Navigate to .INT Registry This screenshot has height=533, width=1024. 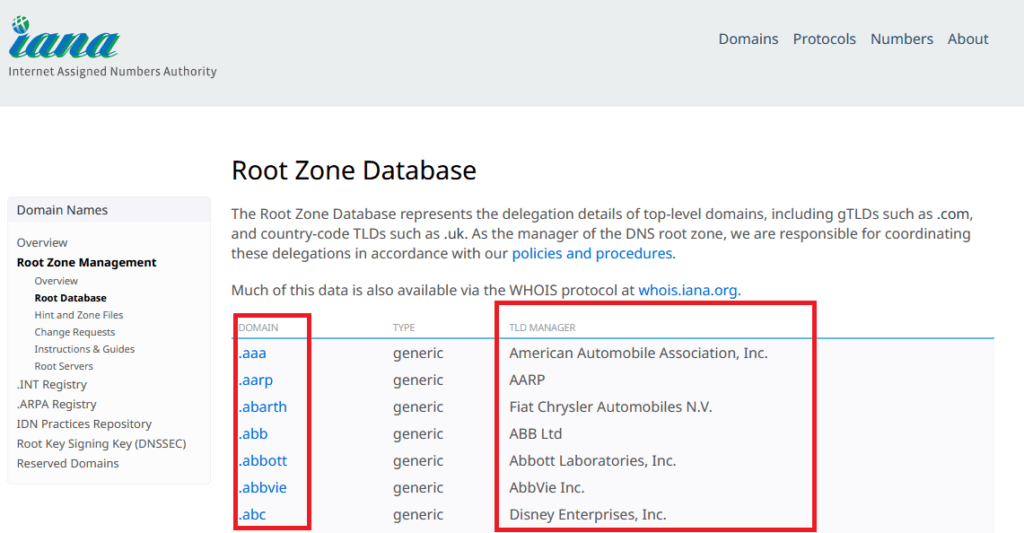pos(52,385)
